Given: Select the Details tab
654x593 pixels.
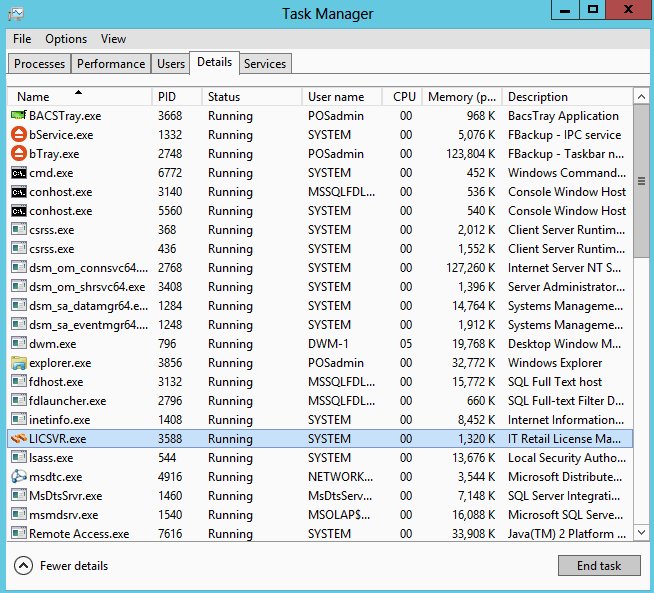Looking at the screenshot, I should click(x=214, y=62).
